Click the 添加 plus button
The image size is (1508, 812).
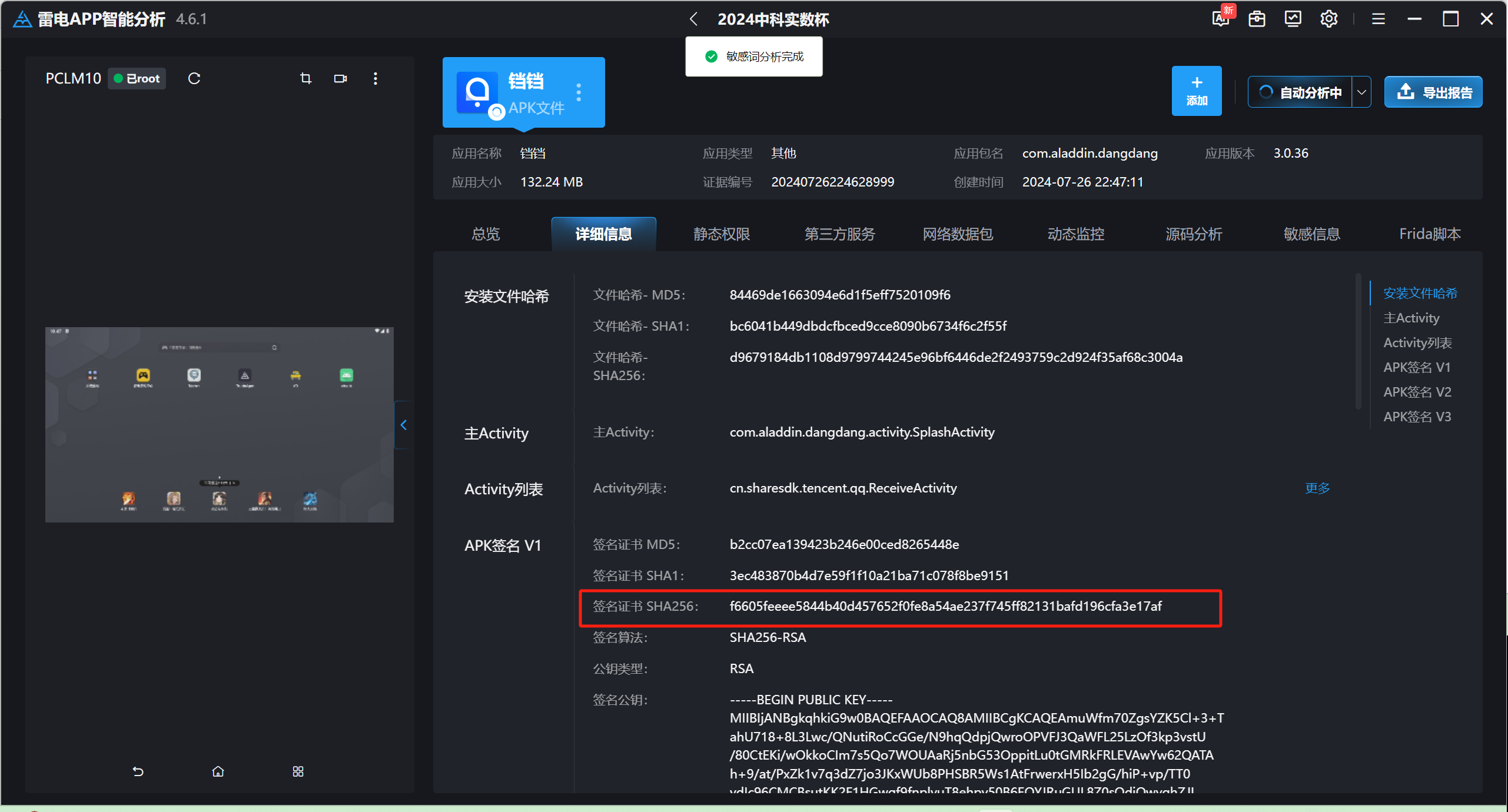(1196, 91)
